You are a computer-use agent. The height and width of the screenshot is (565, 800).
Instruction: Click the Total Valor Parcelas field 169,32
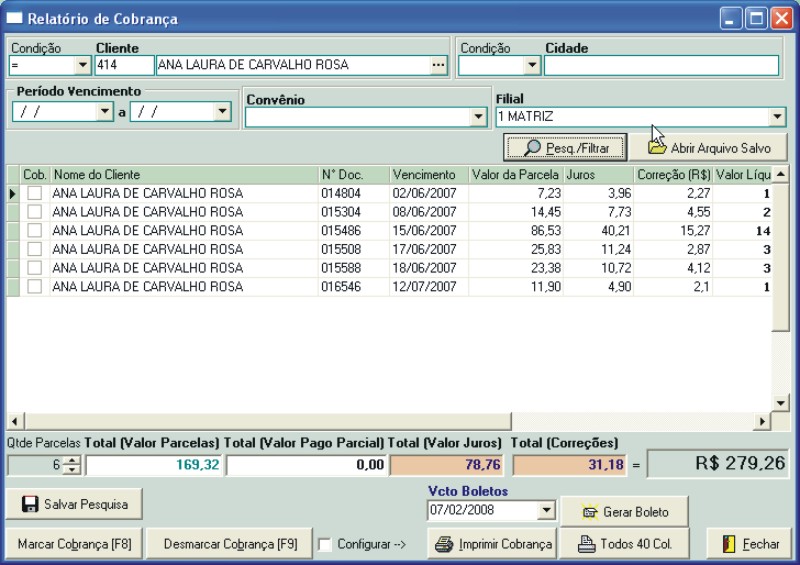pyautogui.click(x=154, y=465)
